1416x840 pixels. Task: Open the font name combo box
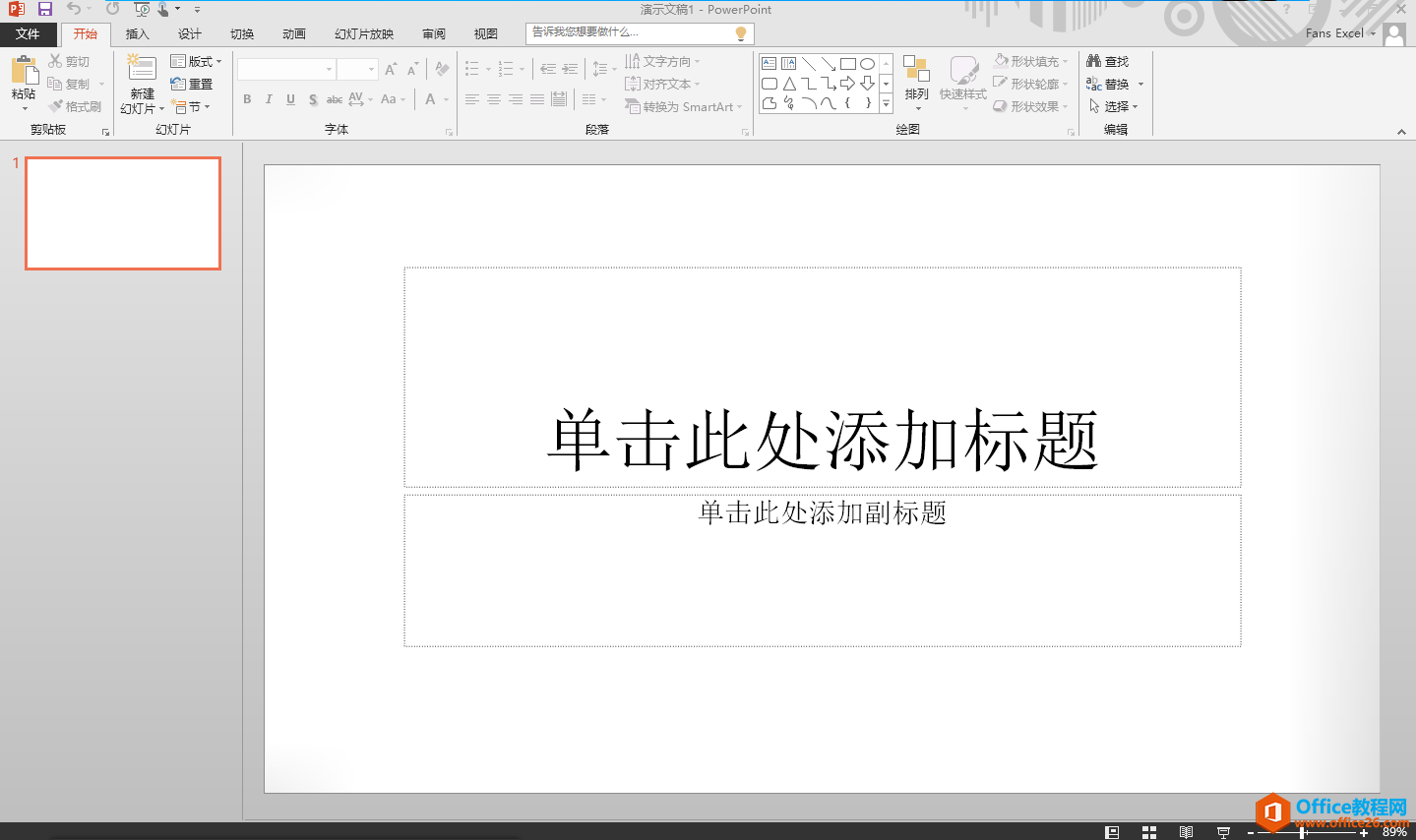286,69
